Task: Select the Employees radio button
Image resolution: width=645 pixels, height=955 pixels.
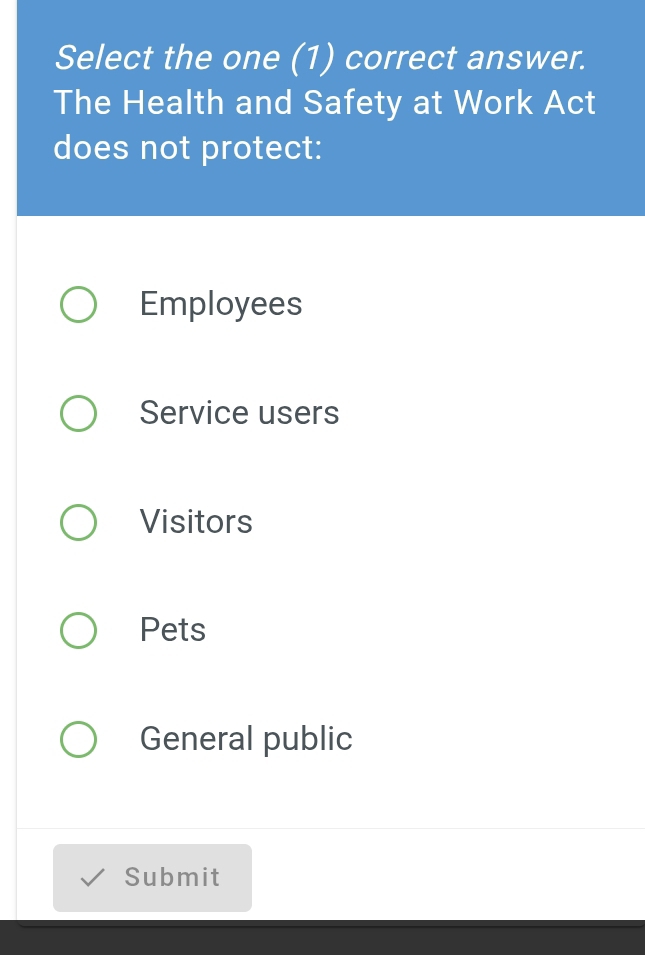Action: 79,305
